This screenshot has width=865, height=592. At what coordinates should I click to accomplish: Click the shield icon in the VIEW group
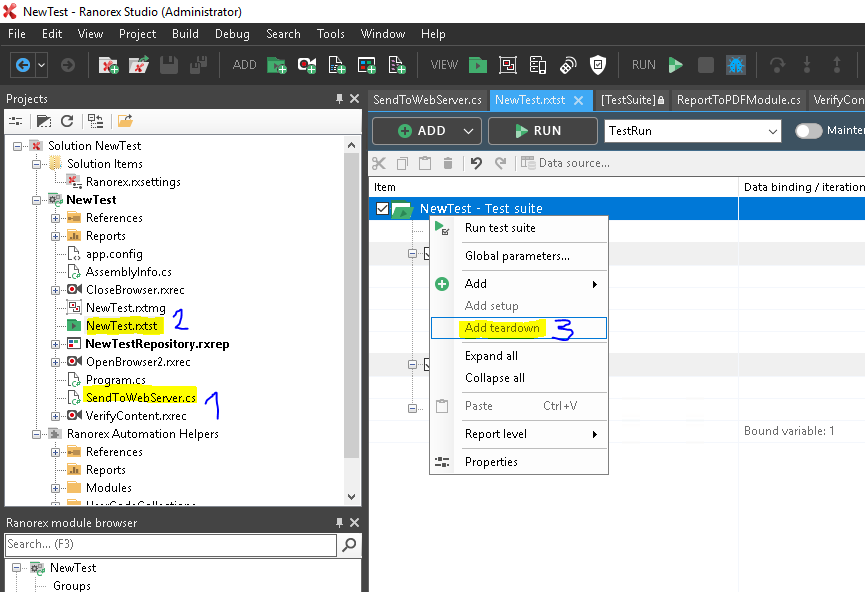click(597, 65)
